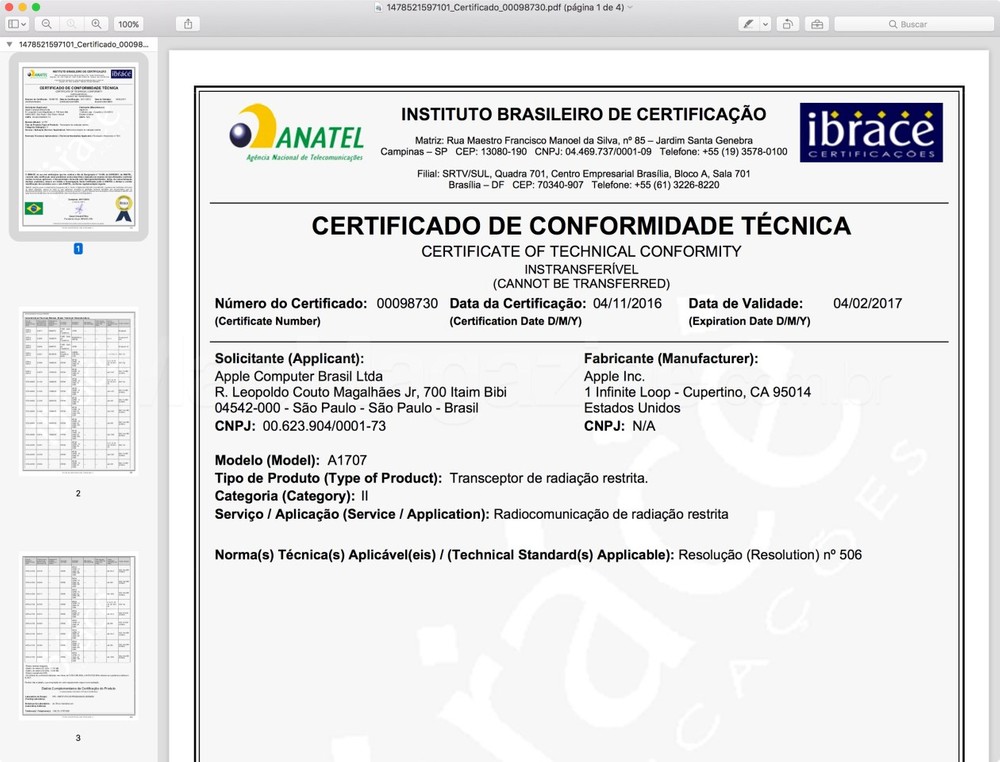Click the ibrace Certificações logo
The height and width of the screenshot is (762, 1000).
click(x=870, y=132)
